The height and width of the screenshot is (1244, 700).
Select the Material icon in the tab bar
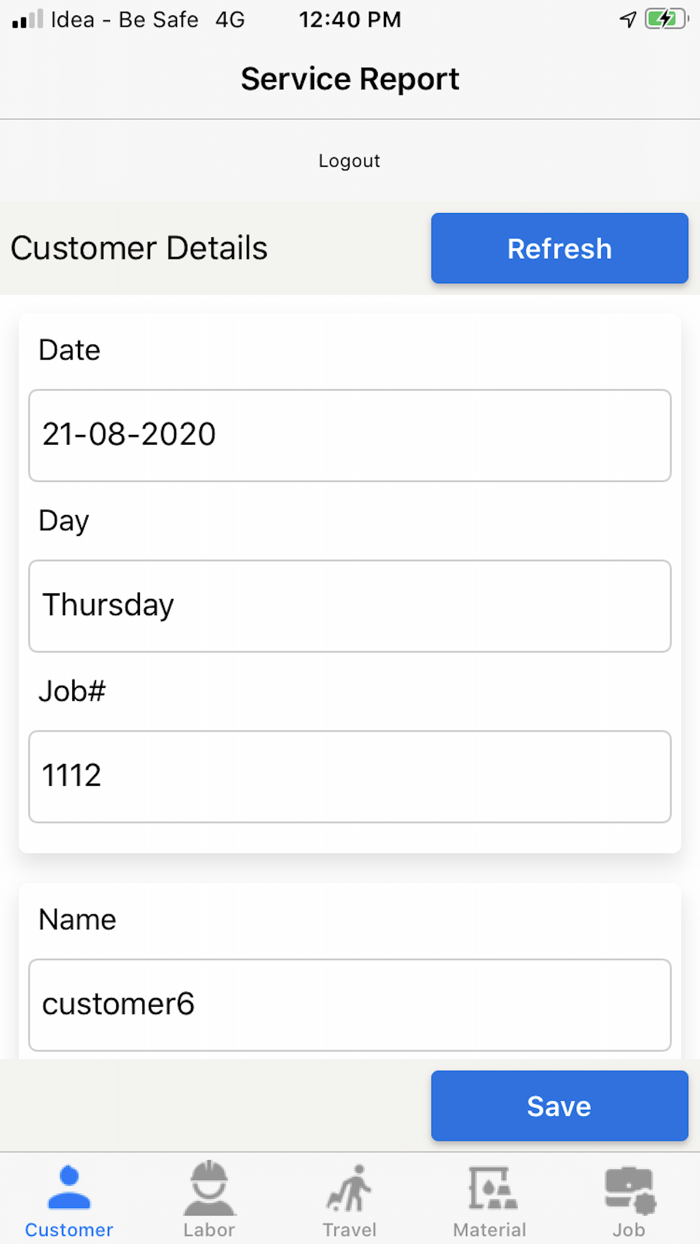point(489,1188)
